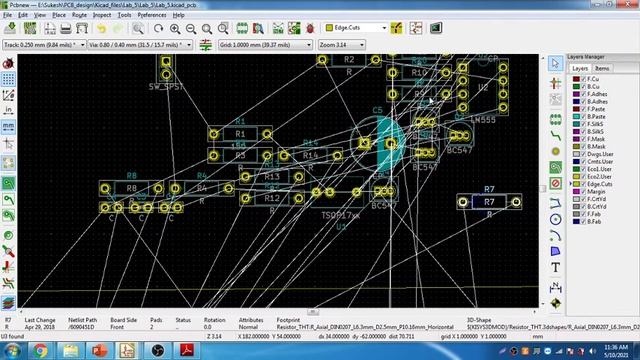This screenshot has height=360, width=640.
Task: Toggle Edge.Cuts layer checkbox
Action: point(583,184)
